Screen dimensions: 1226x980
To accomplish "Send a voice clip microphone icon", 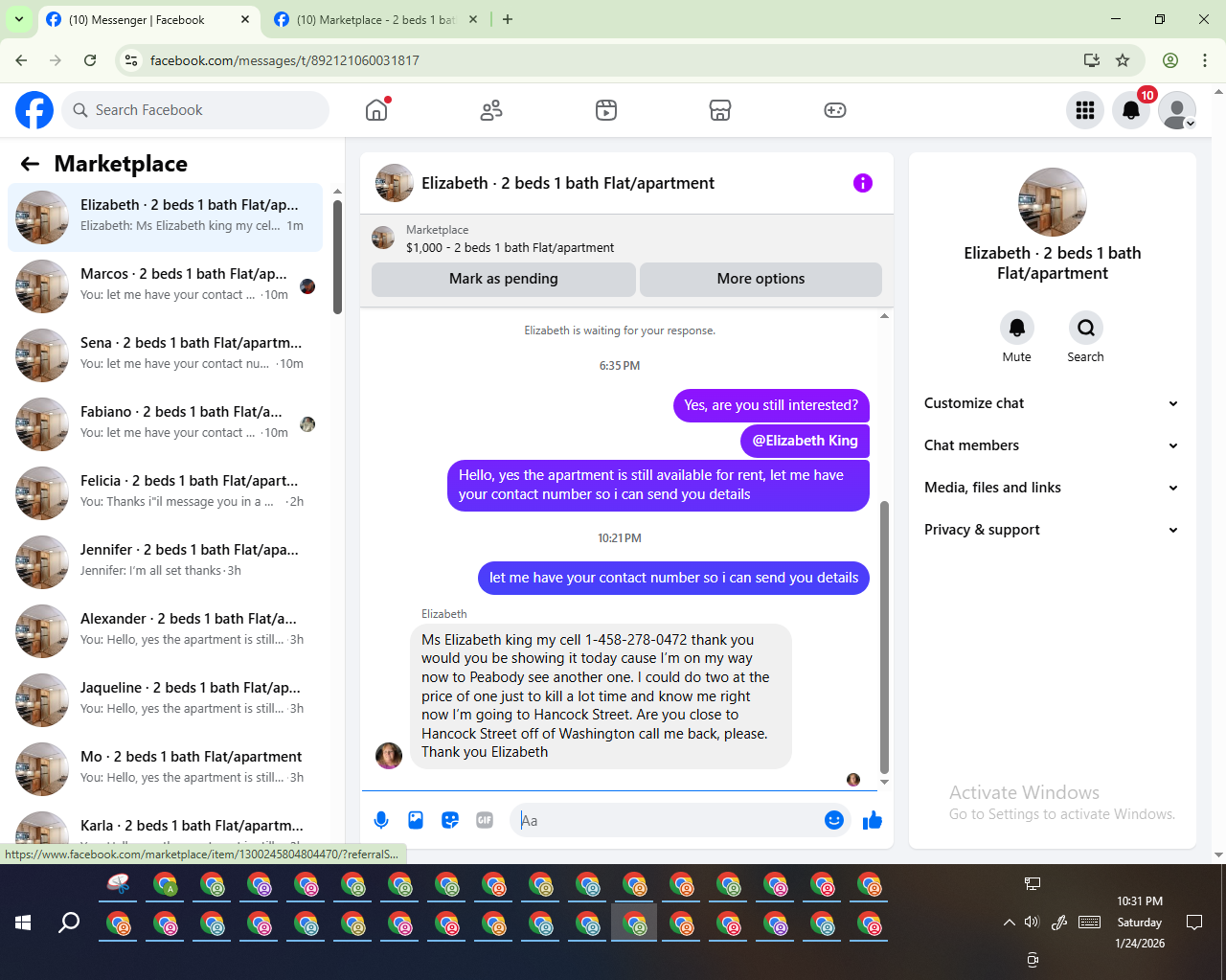I will (x=381, y=820).
